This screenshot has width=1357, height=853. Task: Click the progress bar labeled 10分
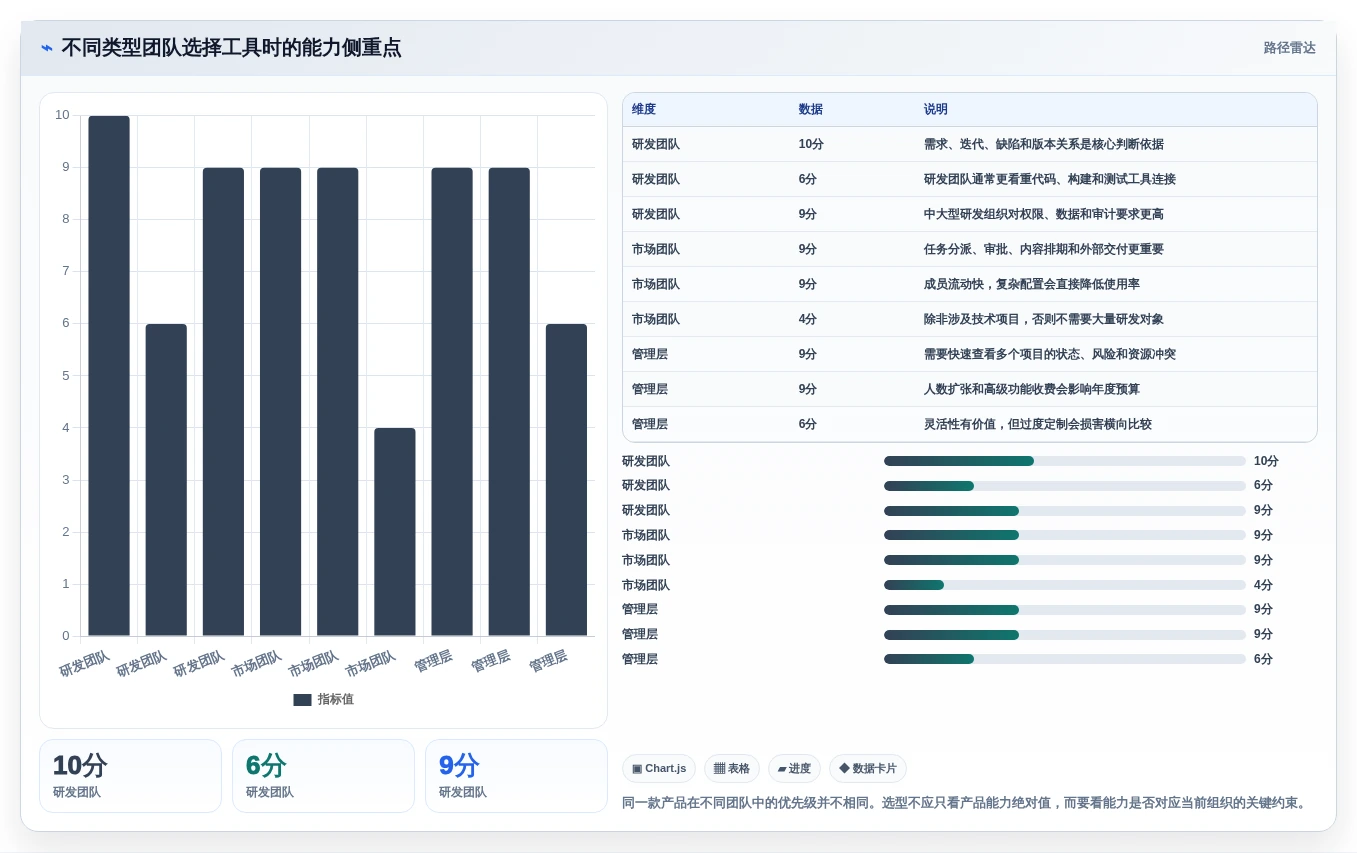(x=1065, y=461)
